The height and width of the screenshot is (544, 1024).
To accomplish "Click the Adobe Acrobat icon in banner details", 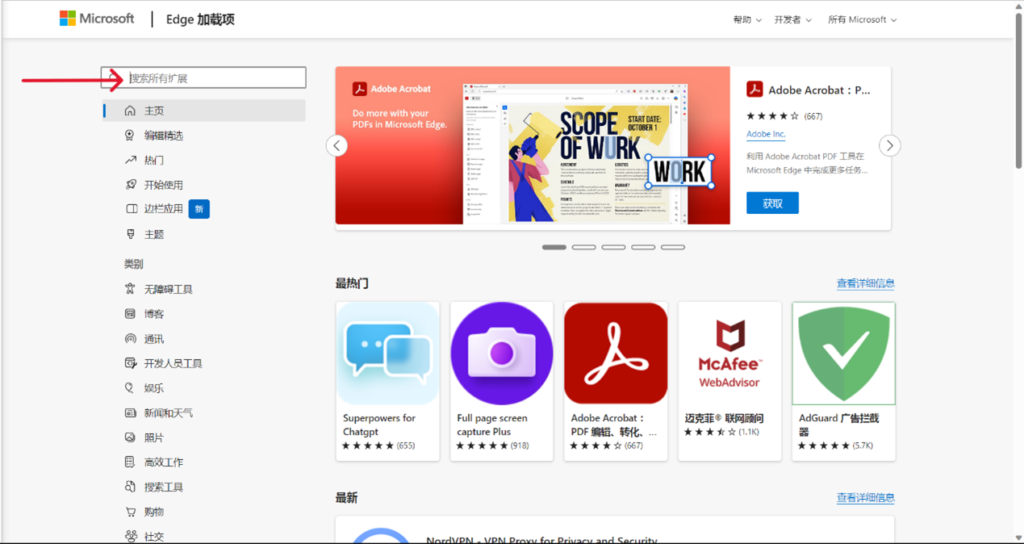I will coord(754,89).
